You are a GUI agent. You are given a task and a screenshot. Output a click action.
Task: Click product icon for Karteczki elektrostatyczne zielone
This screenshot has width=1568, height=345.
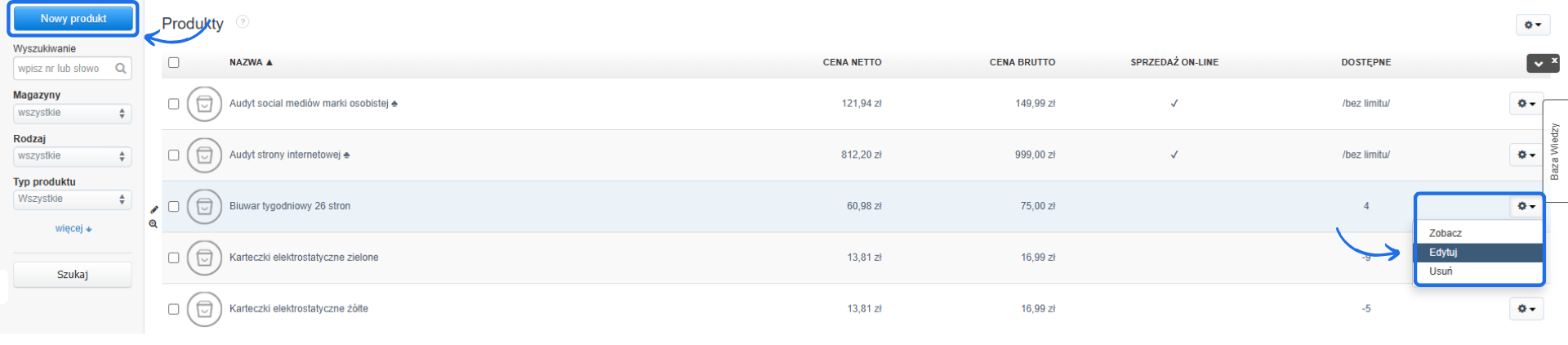[204, 258]
